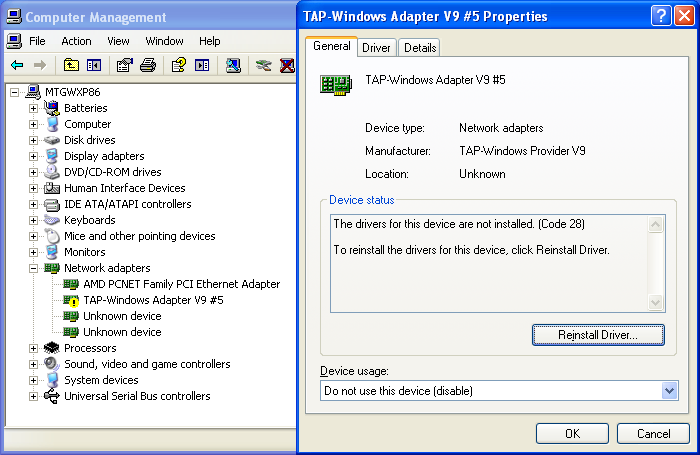The image size is (700, 455).
Task: Click the Universal Serial Bus controllers icon
Action: pyautogui.click(x=52, y=396)
